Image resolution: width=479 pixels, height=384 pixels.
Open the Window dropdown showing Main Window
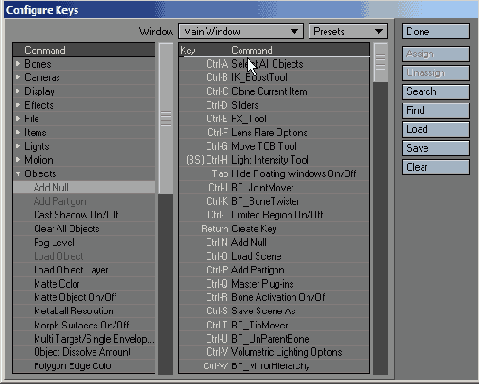(x=241, y=31)
